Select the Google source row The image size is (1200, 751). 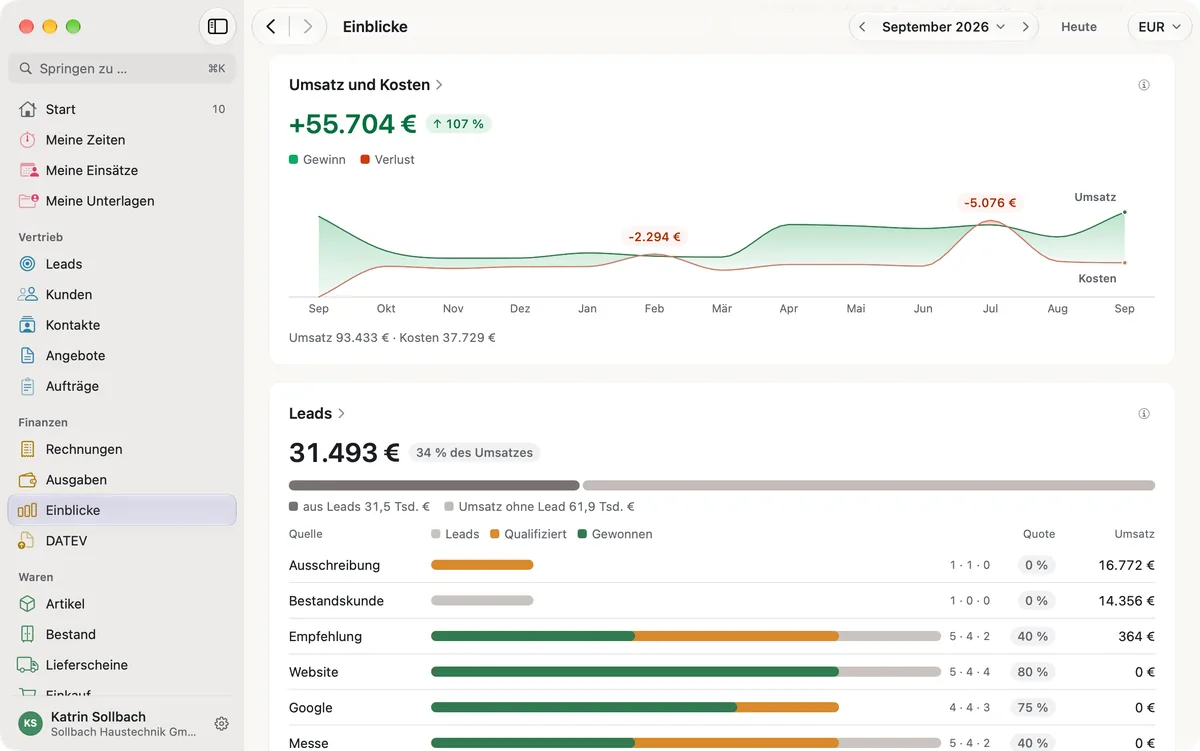[x=722, y=708]
